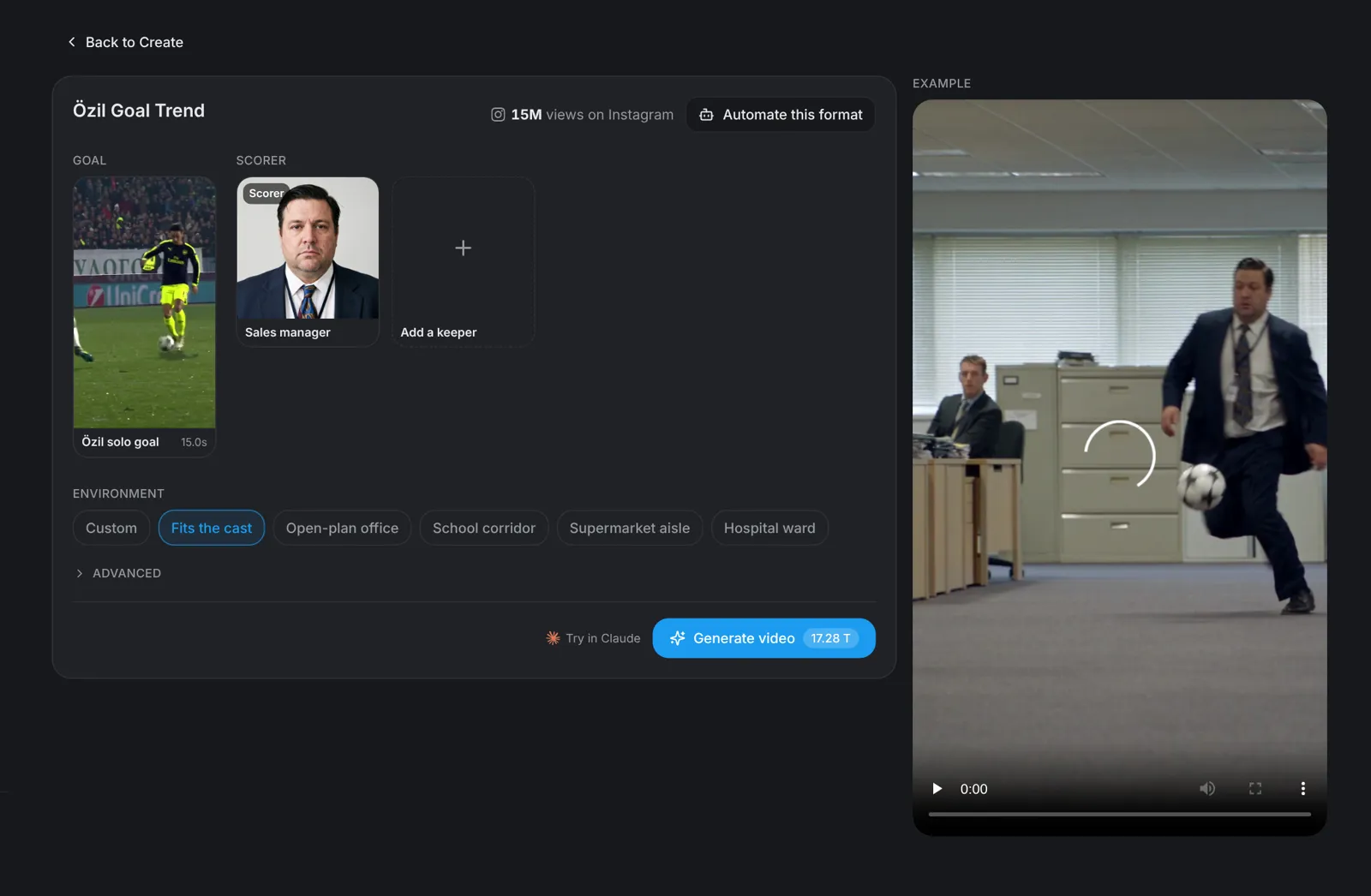Pick the Hospital ward environment
Screen dimensions: 1371x896
click(x=769, y=528)
